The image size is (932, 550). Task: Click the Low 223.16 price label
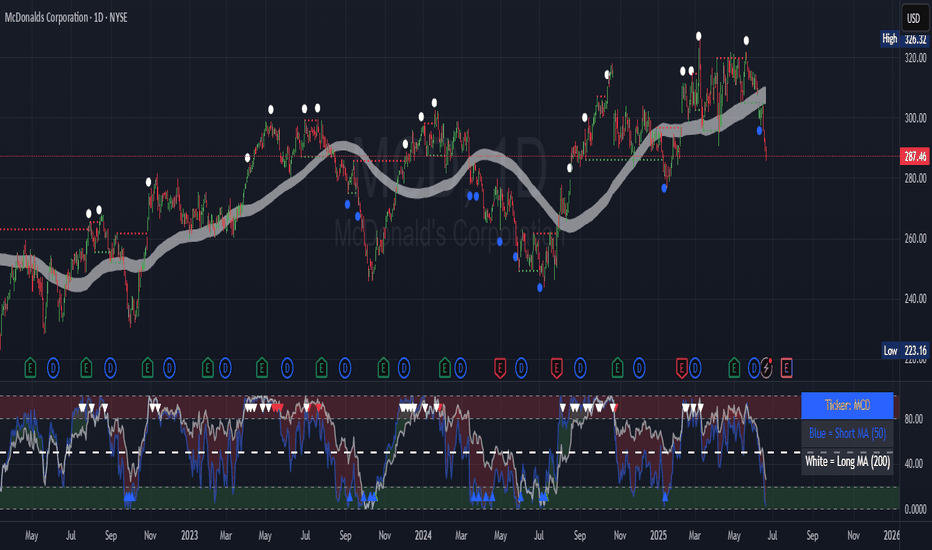click(x=904, y=350)
